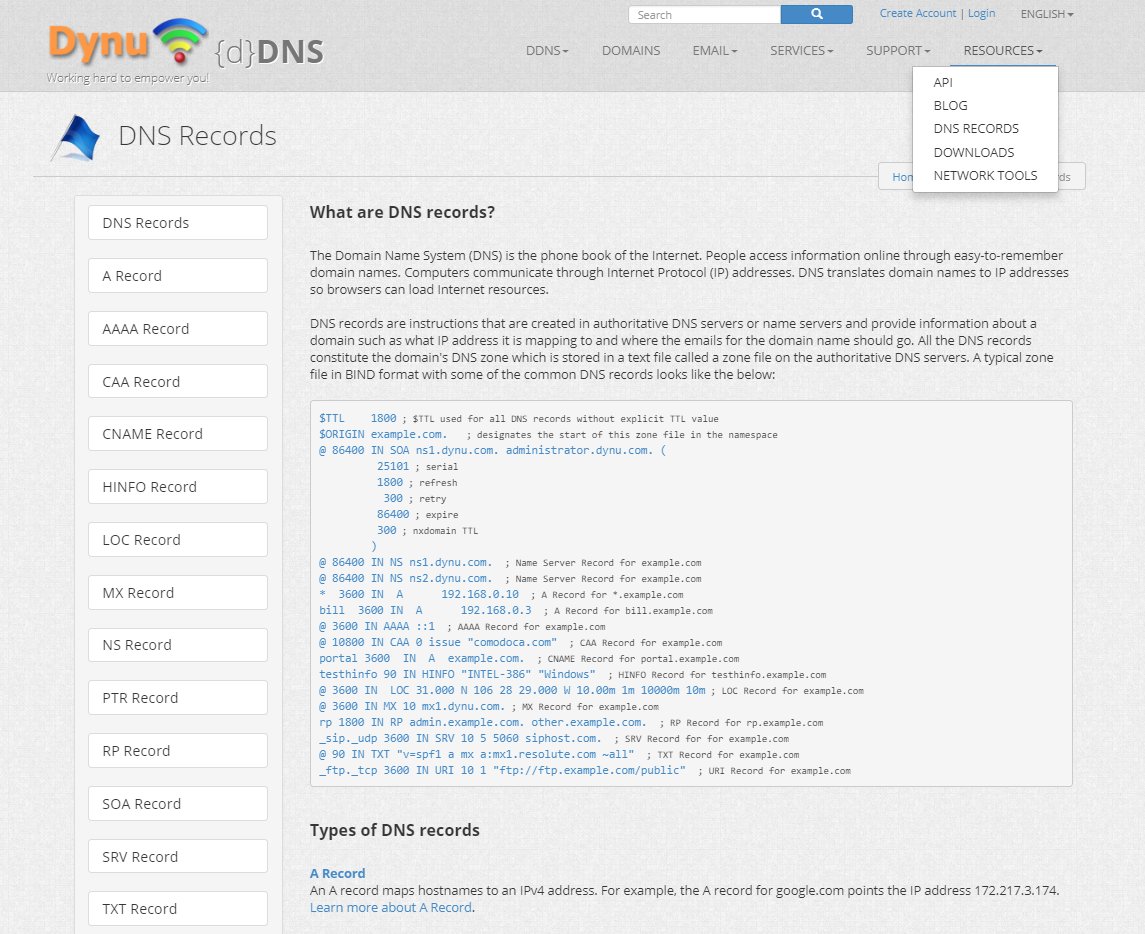
Task: Open the A Record sidebar button
Action: pyautogui.click(x=177, y=276)
